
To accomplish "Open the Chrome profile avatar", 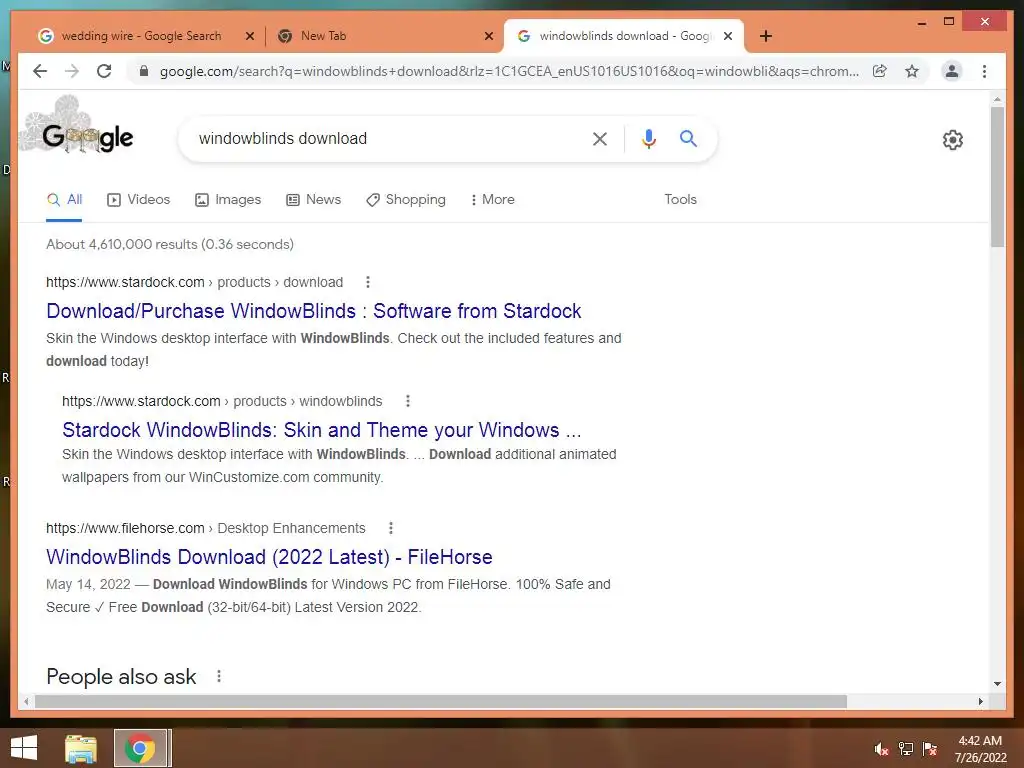I will click(x=952, y=71).
